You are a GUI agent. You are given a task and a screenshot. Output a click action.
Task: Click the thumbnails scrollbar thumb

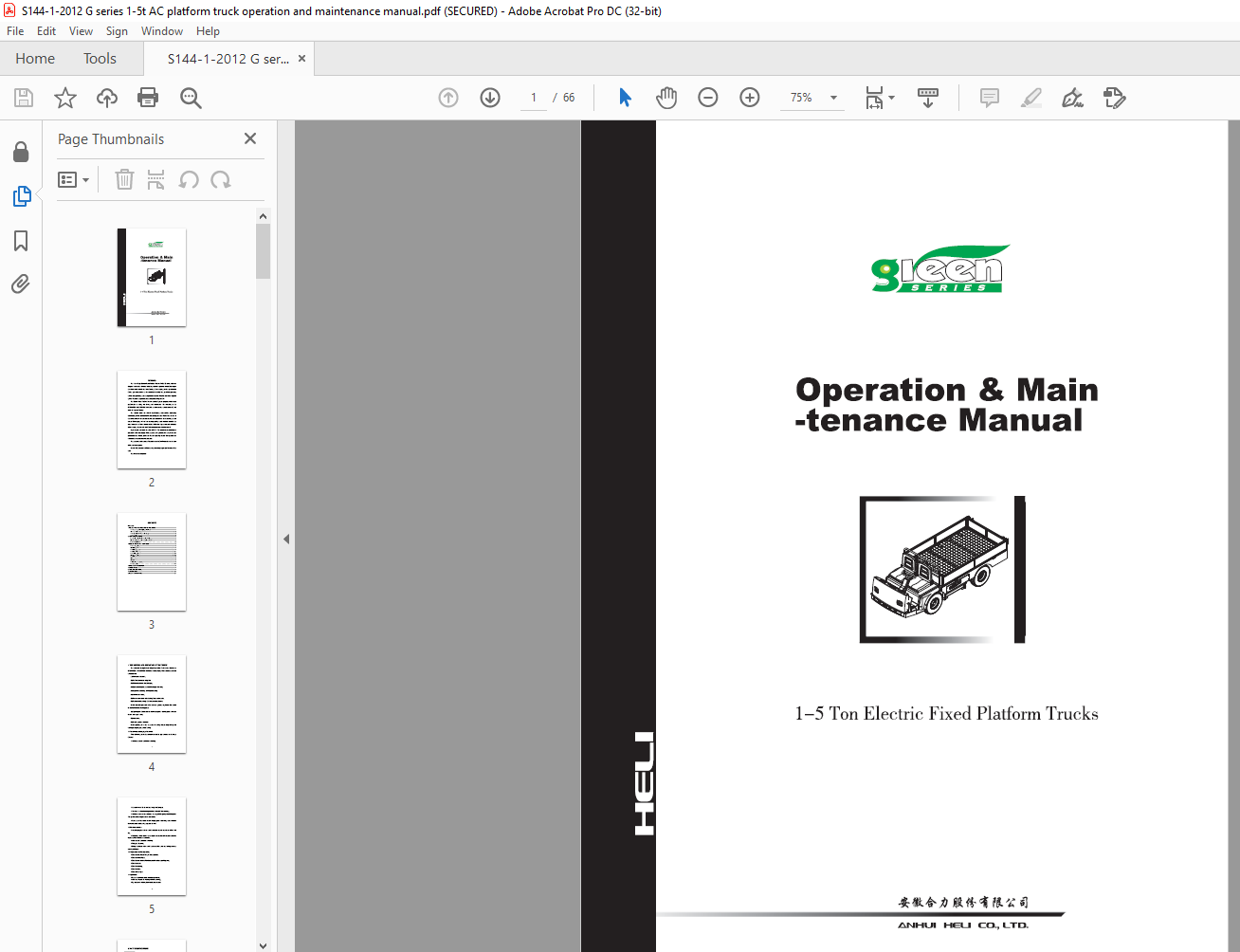point(263,251)
